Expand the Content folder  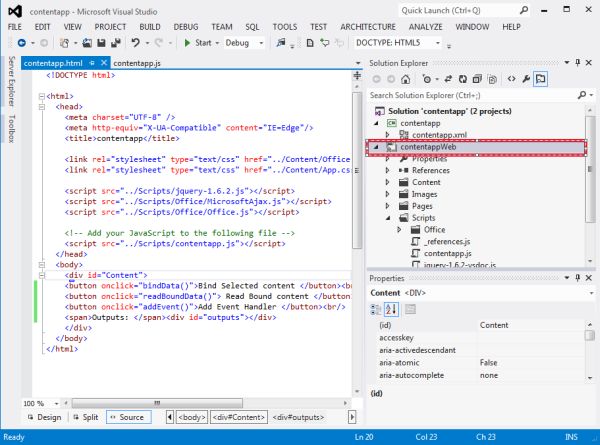pyautogui.click(x=388, y=182)
